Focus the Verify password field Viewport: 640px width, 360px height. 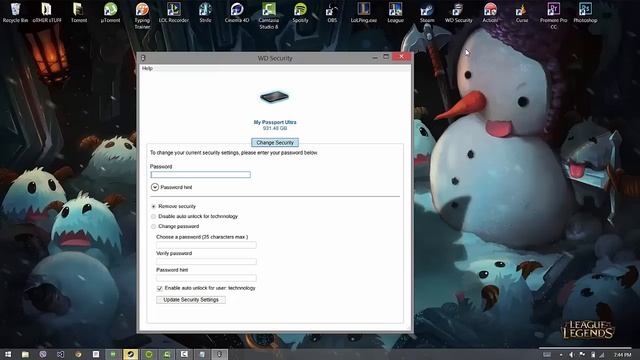click(x=206, y=261)
